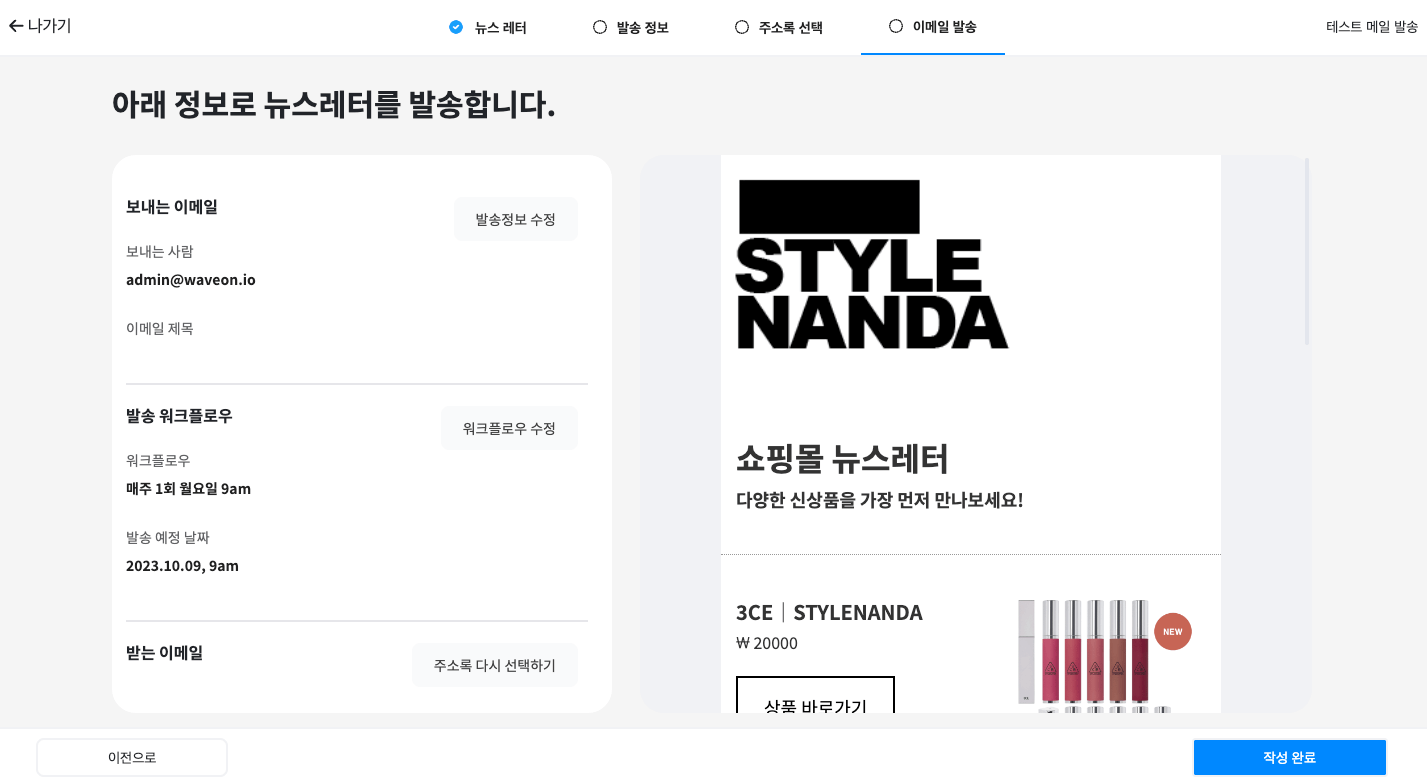1427x782 pixels.
Task: Click 주소록 다시 선택하기 button
Action: pyautogui.click(x=494, y=664)
